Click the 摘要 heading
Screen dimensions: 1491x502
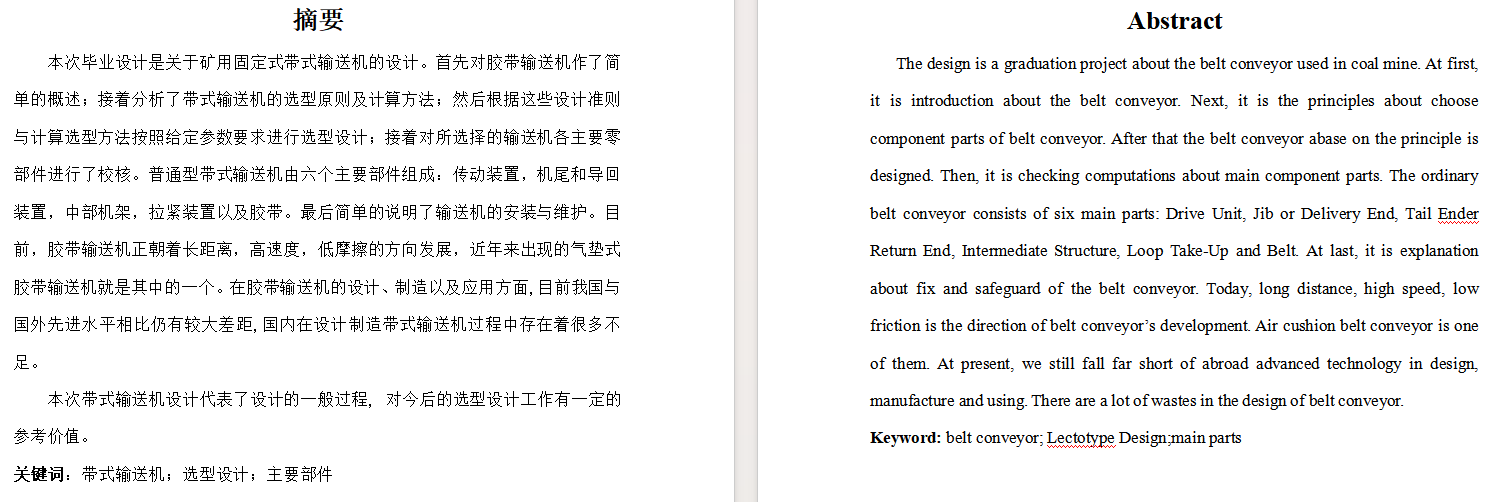318,19
